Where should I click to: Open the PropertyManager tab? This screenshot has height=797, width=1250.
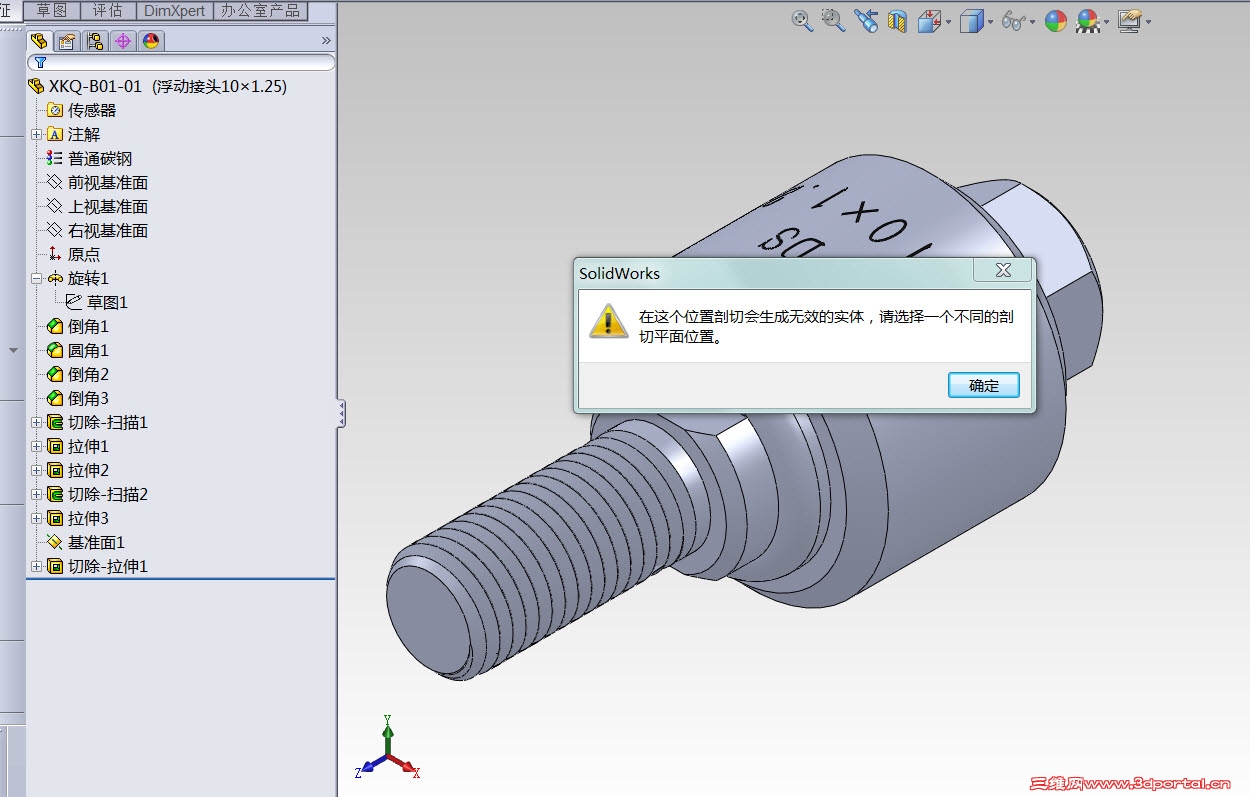[66, 41]
